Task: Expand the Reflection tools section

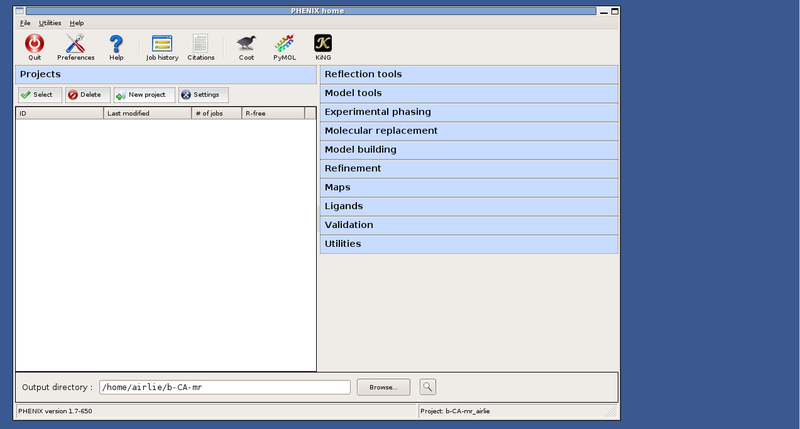Action: point(469,75)
